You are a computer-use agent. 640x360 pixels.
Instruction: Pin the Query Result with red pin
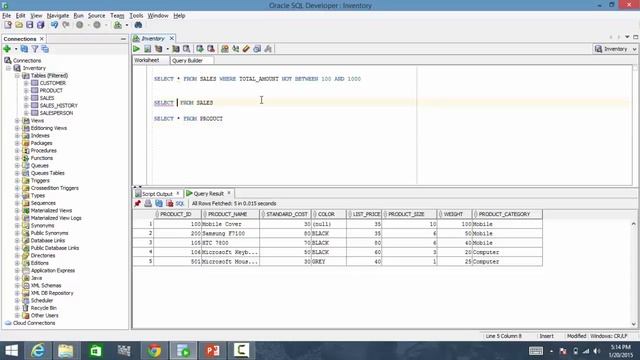138,203
